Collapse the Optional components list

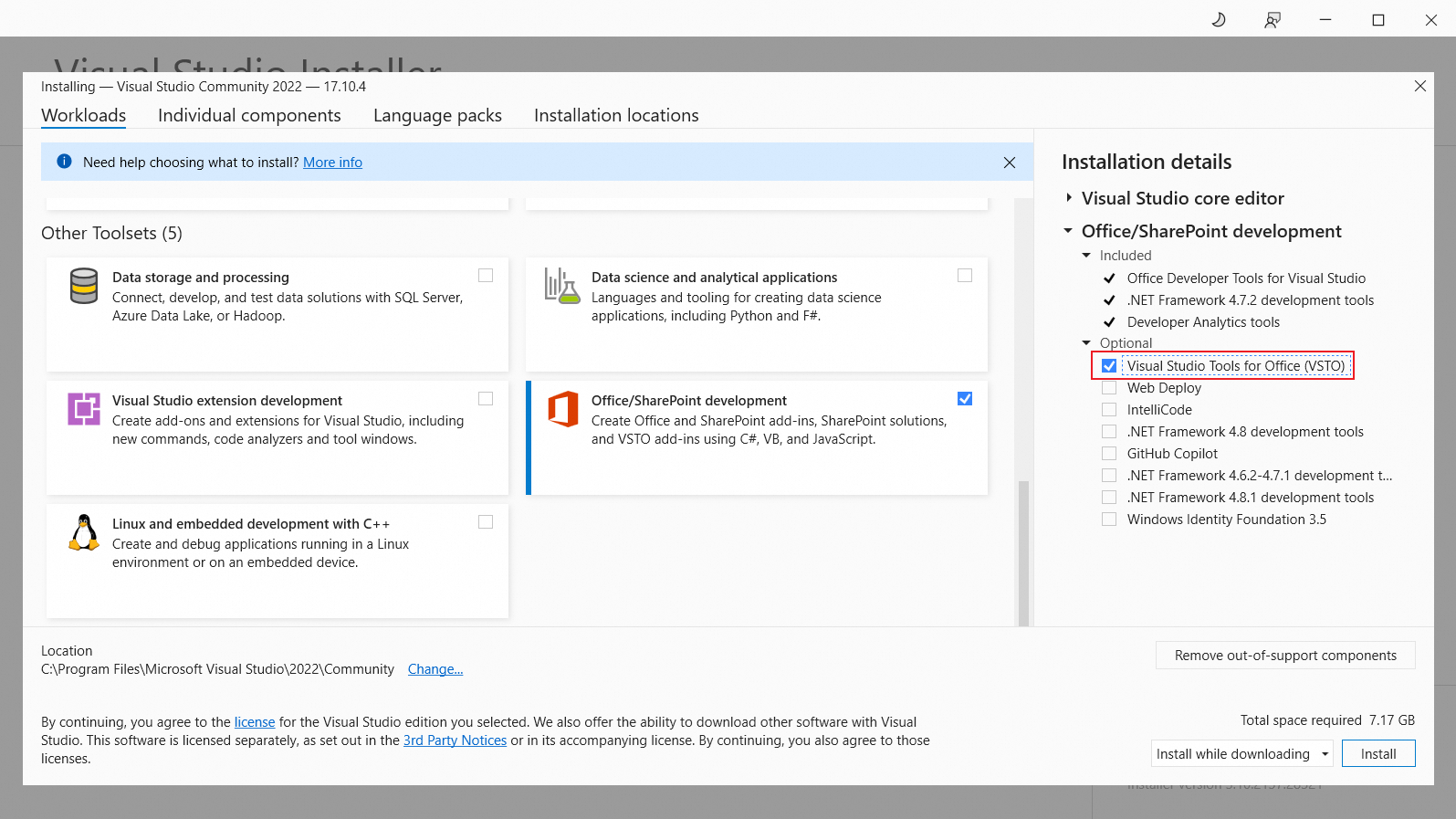(1086, 343)
